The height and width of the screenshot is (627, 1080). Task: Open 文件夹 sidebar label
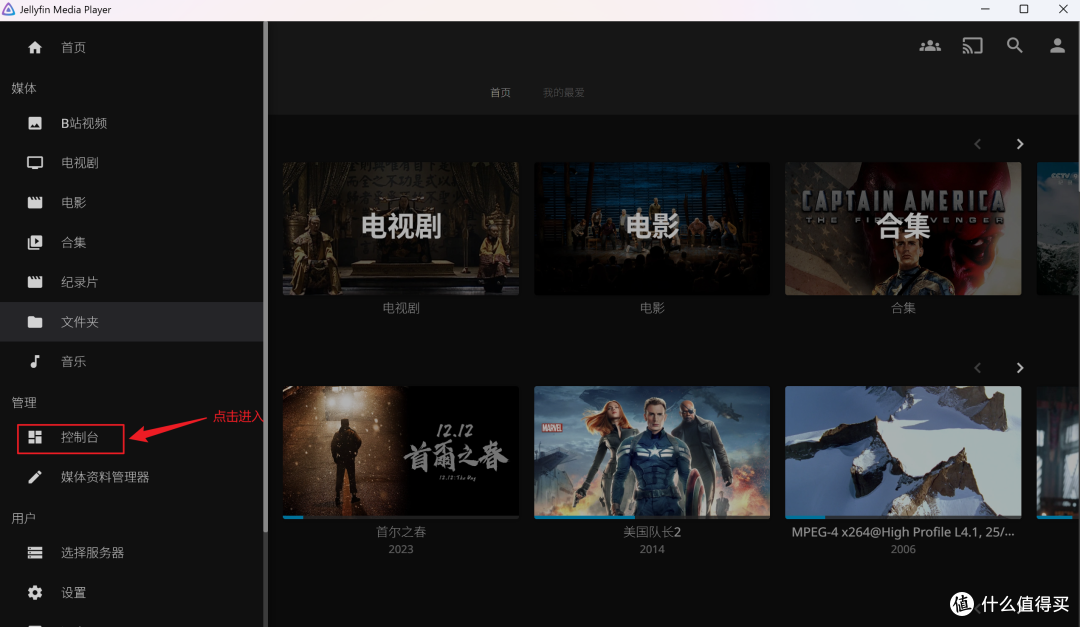pos(80,322)
